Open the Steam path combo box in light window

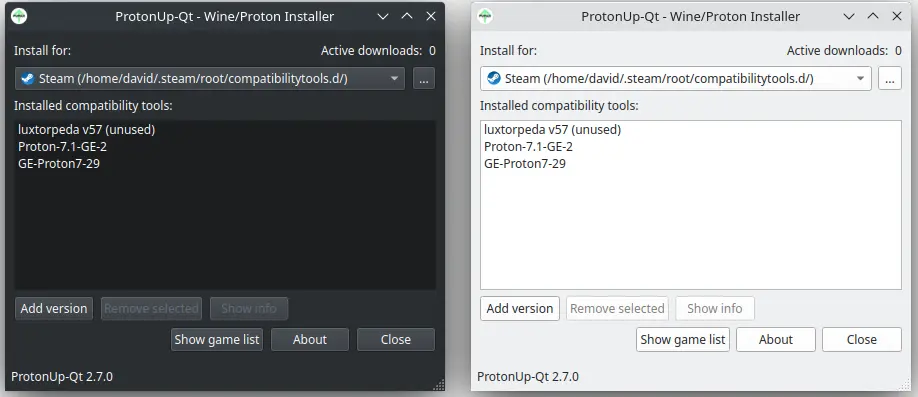(x=676, y=78)
